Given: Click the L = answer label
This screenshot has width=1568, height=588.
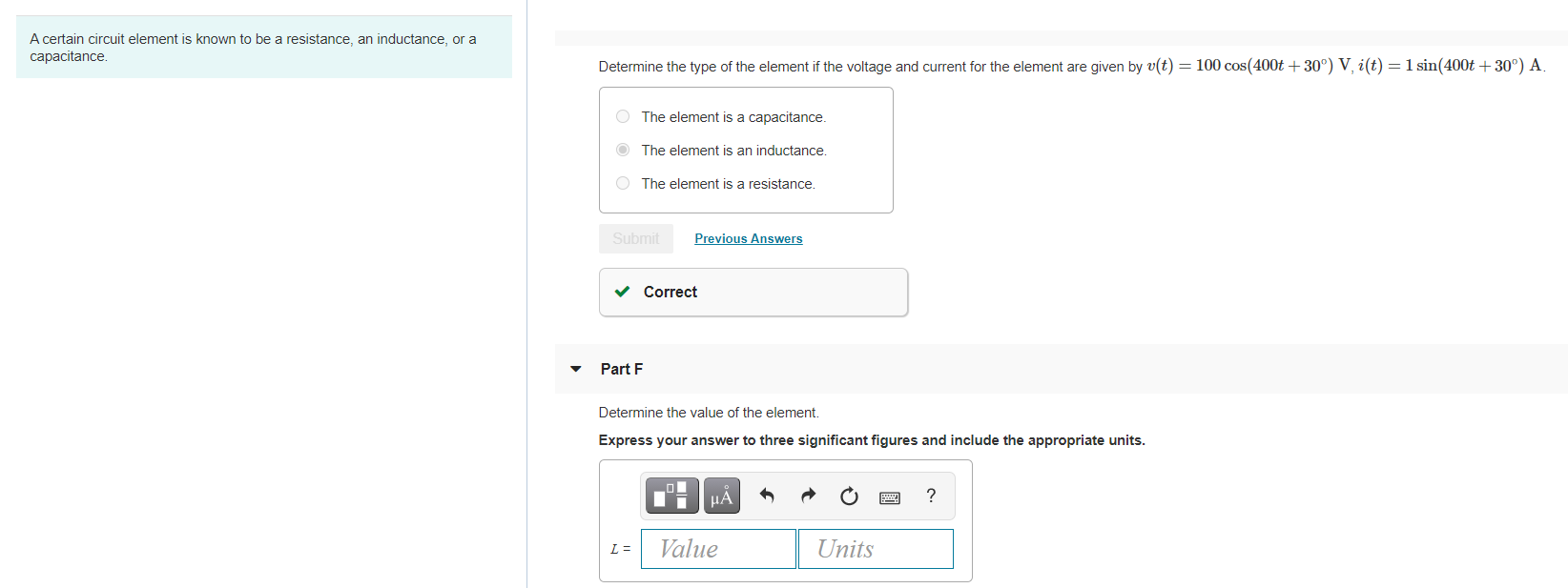Looking at the screenshot, I should 621,548.
